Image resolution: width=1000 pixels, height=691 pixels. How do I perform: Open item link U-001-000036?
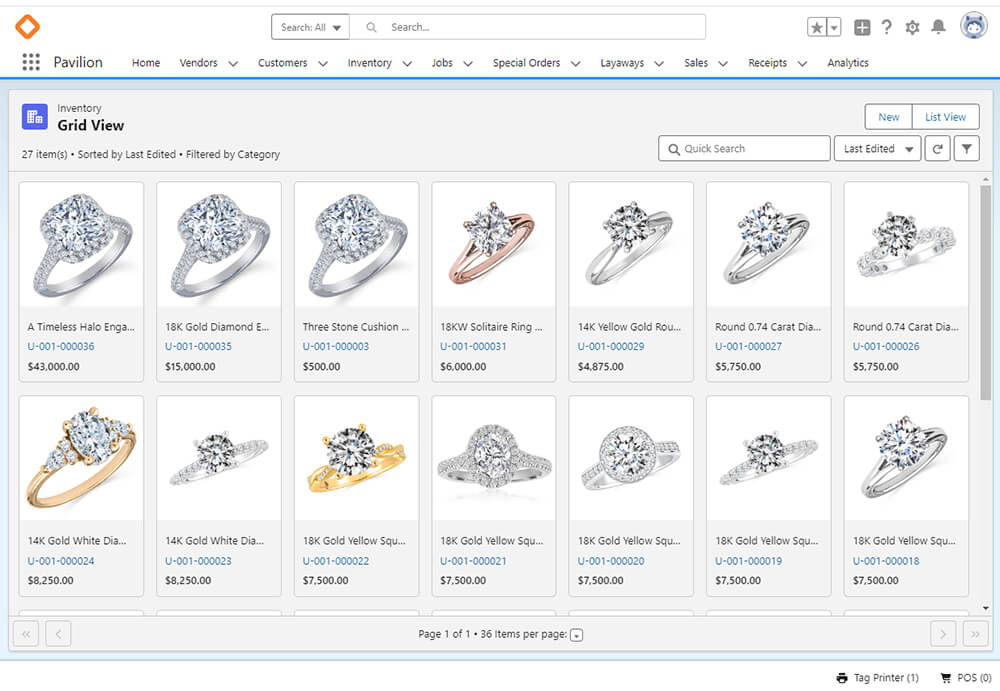tap(61, 346)
